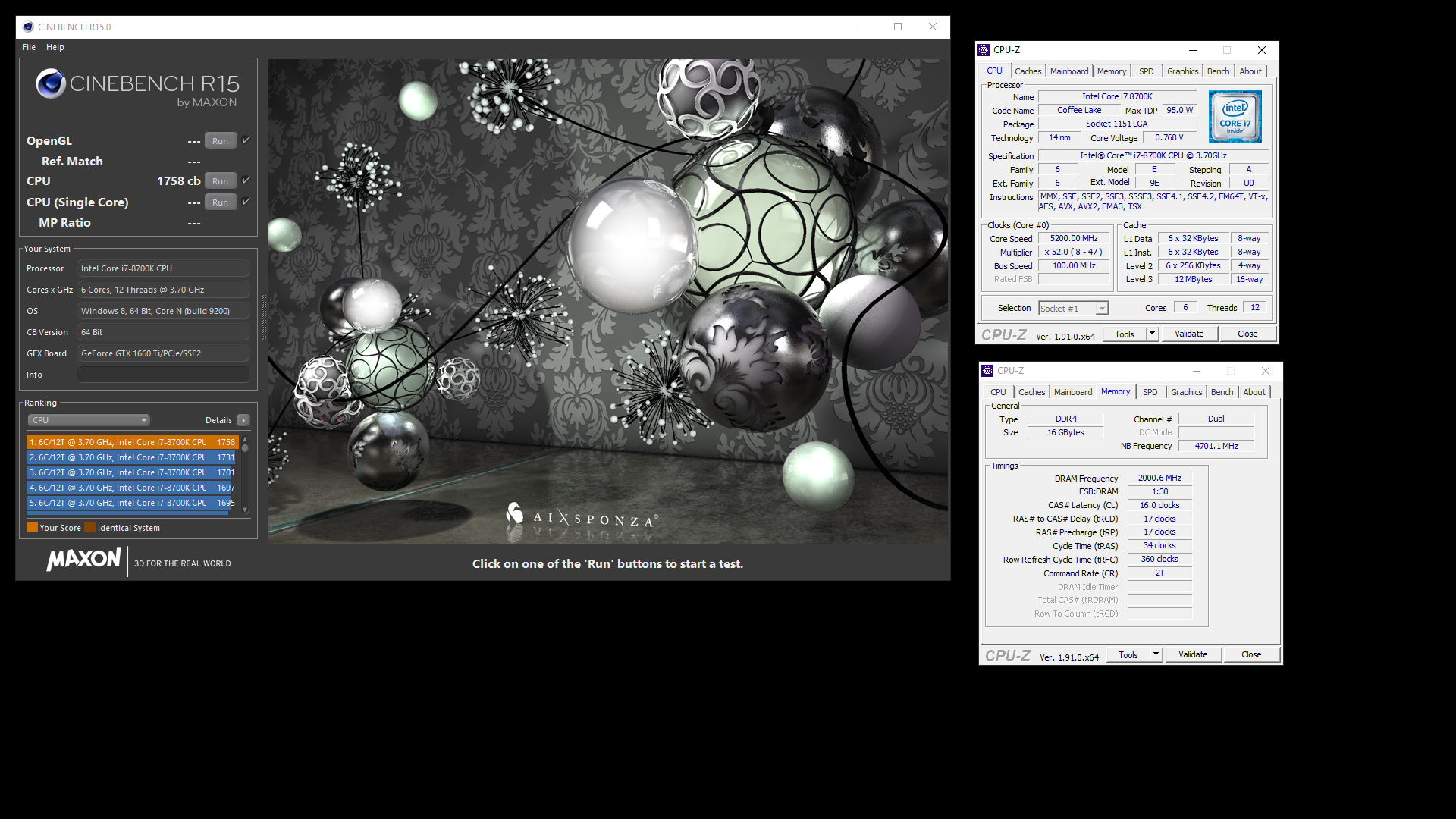The height and width of the screenshot is (819, 1456).
Task: Click the CAS# Latency value 16.0 clocks
Action: [1159, 505]
